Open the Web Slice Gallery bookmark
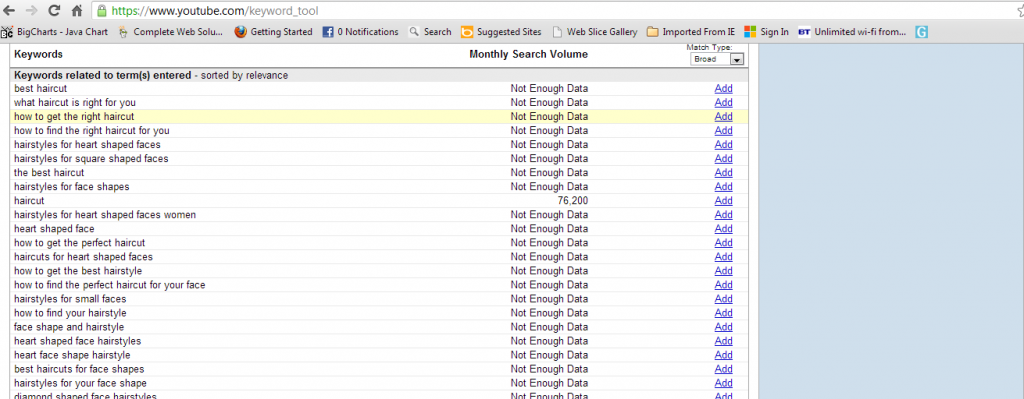Image resolution: width=1024 pixels, height=399 pixels. (594, 31)
